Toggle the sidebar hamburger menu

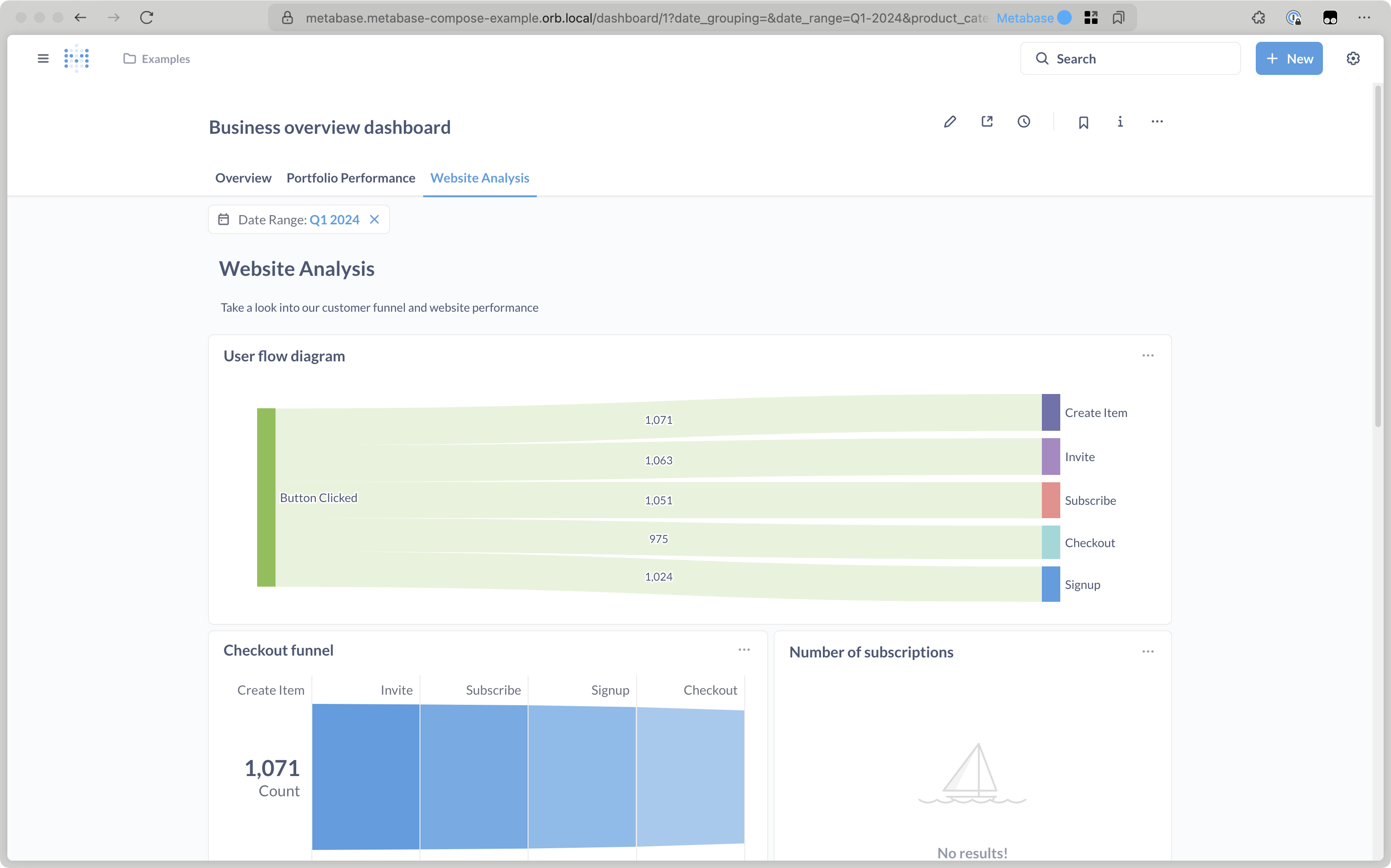pos(43,58)
